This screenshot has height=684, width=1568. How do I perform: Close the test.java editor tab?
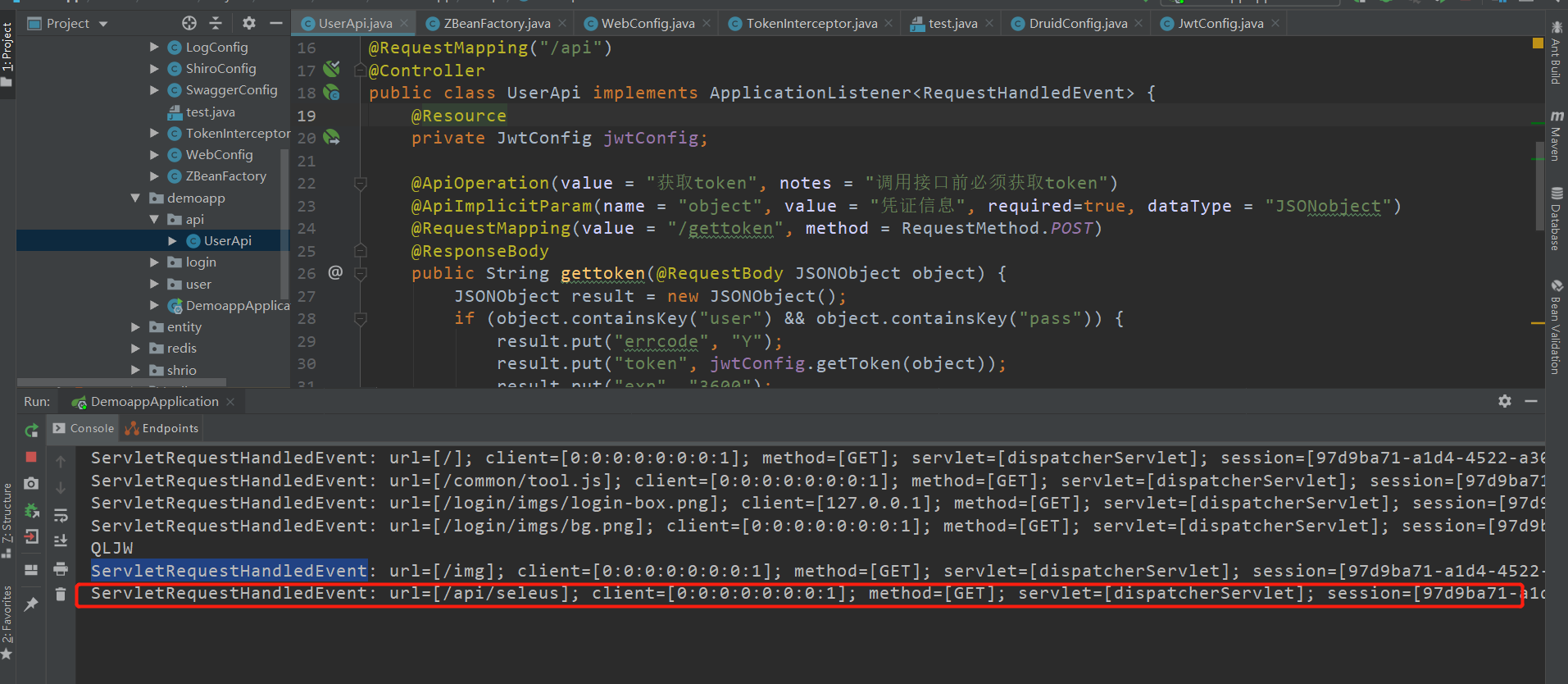point(989,24)
